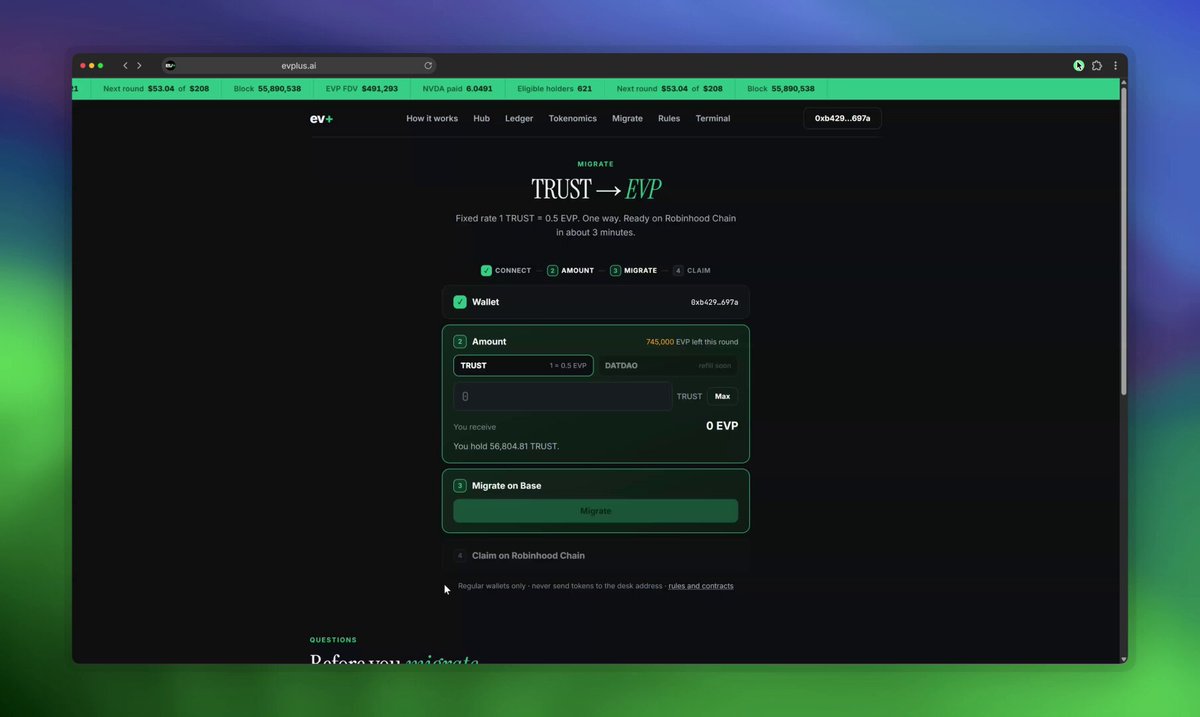Click the wallet address on the Wallet card

[715, 302]
